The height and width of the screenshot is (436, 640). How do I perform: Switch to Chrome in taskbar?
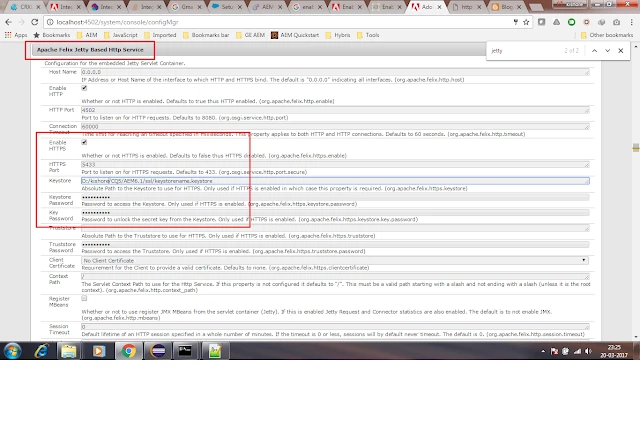[x=128, y=351]
